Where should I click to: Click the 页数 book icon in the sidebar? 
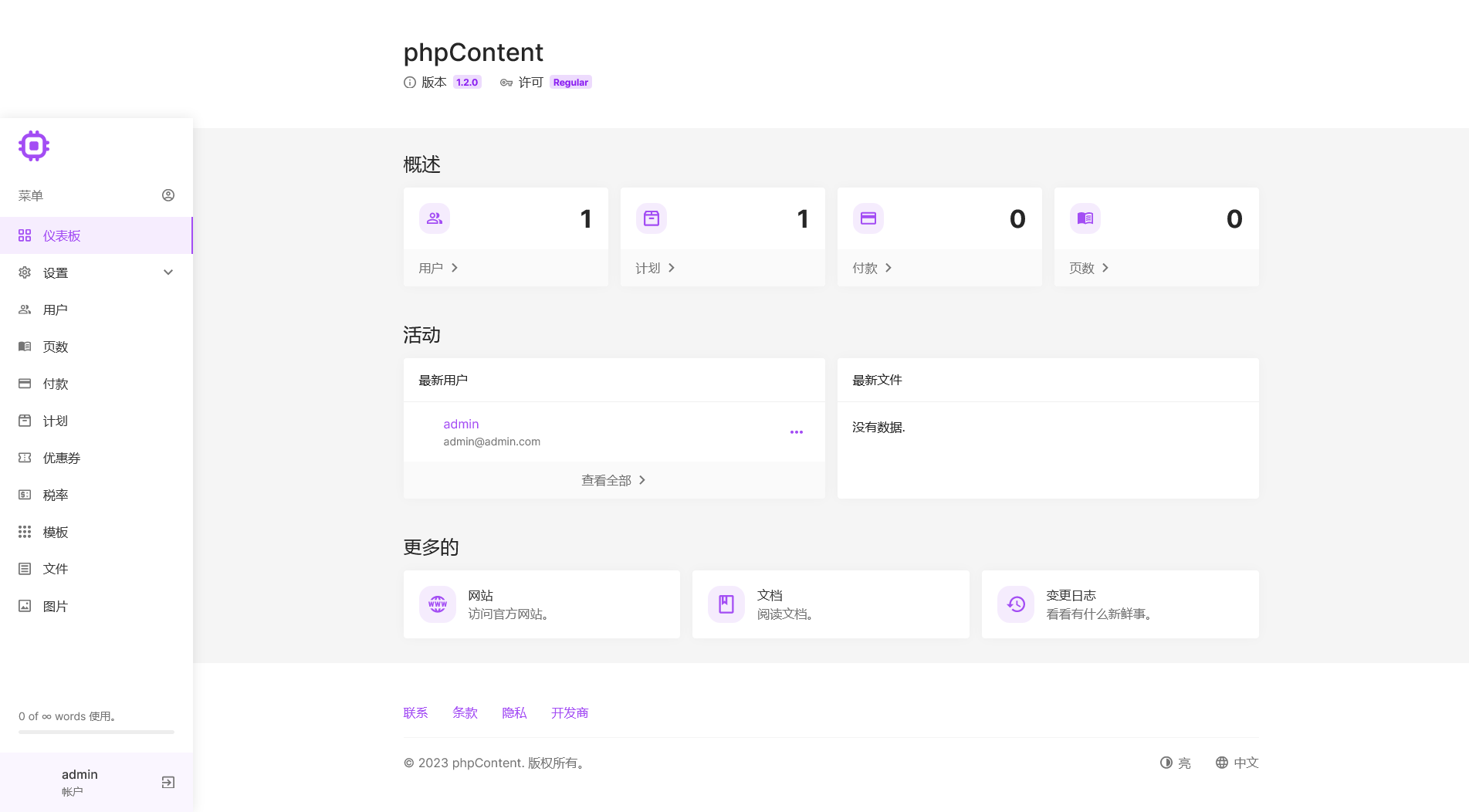pos(25,347)
